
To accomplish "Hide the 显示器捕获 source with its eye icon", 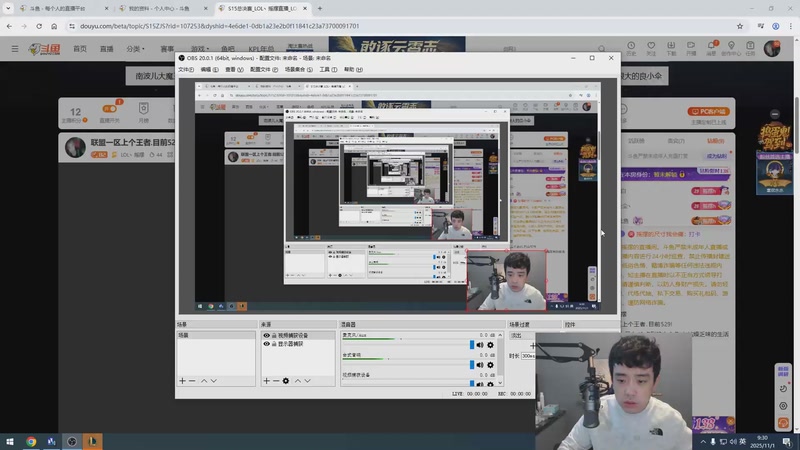I will pyautogui.click(x=266, y=344).
